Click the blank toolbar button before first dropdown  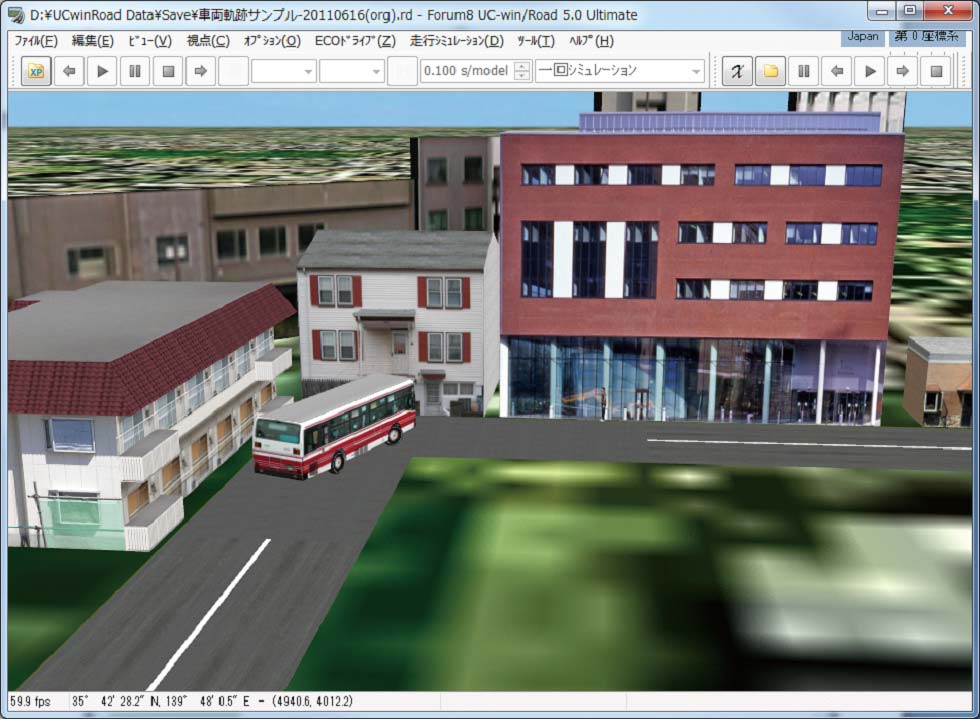point(234,71)
